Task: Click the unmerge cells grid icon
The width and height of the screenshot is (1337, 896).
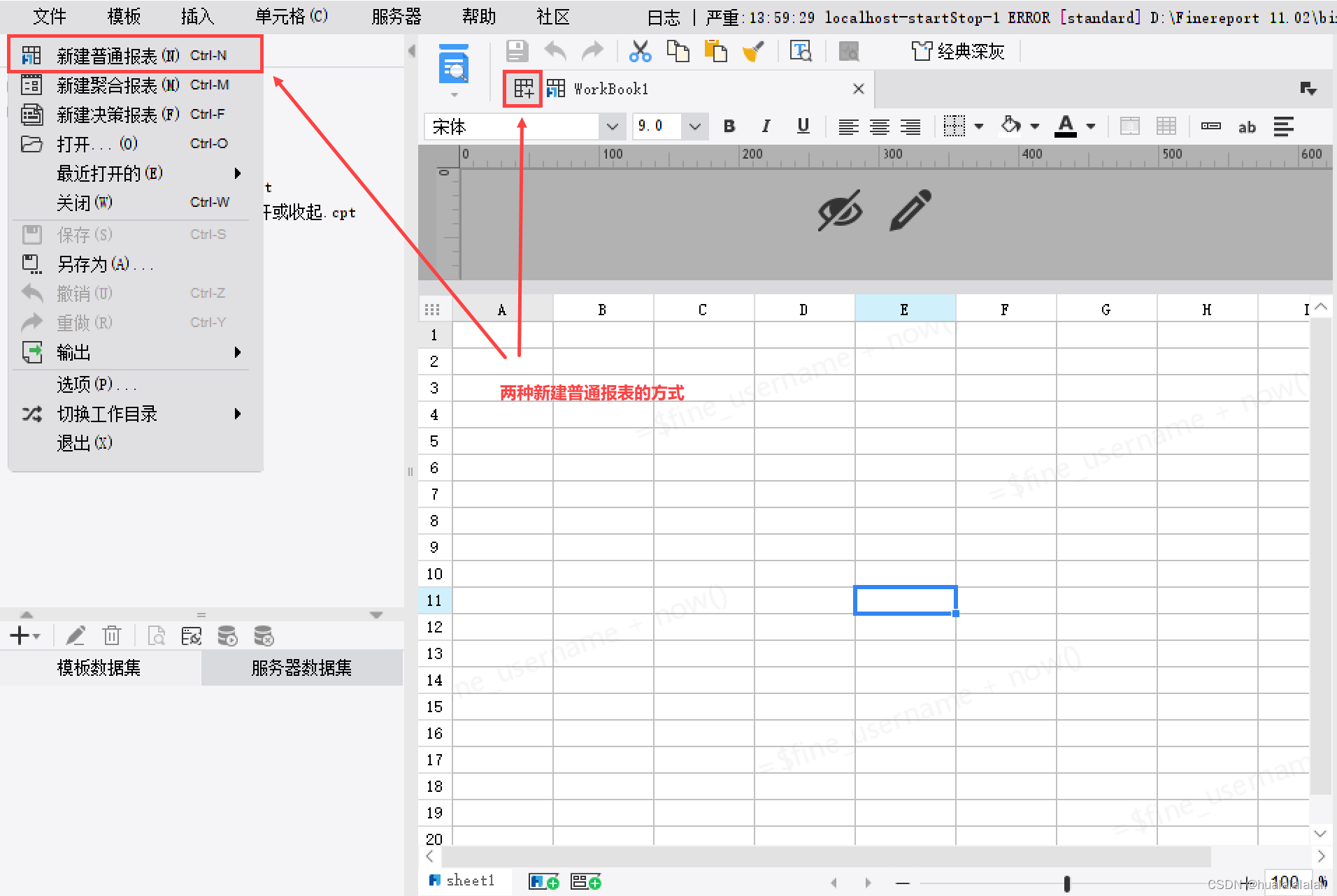Action: coord(1166,127)
